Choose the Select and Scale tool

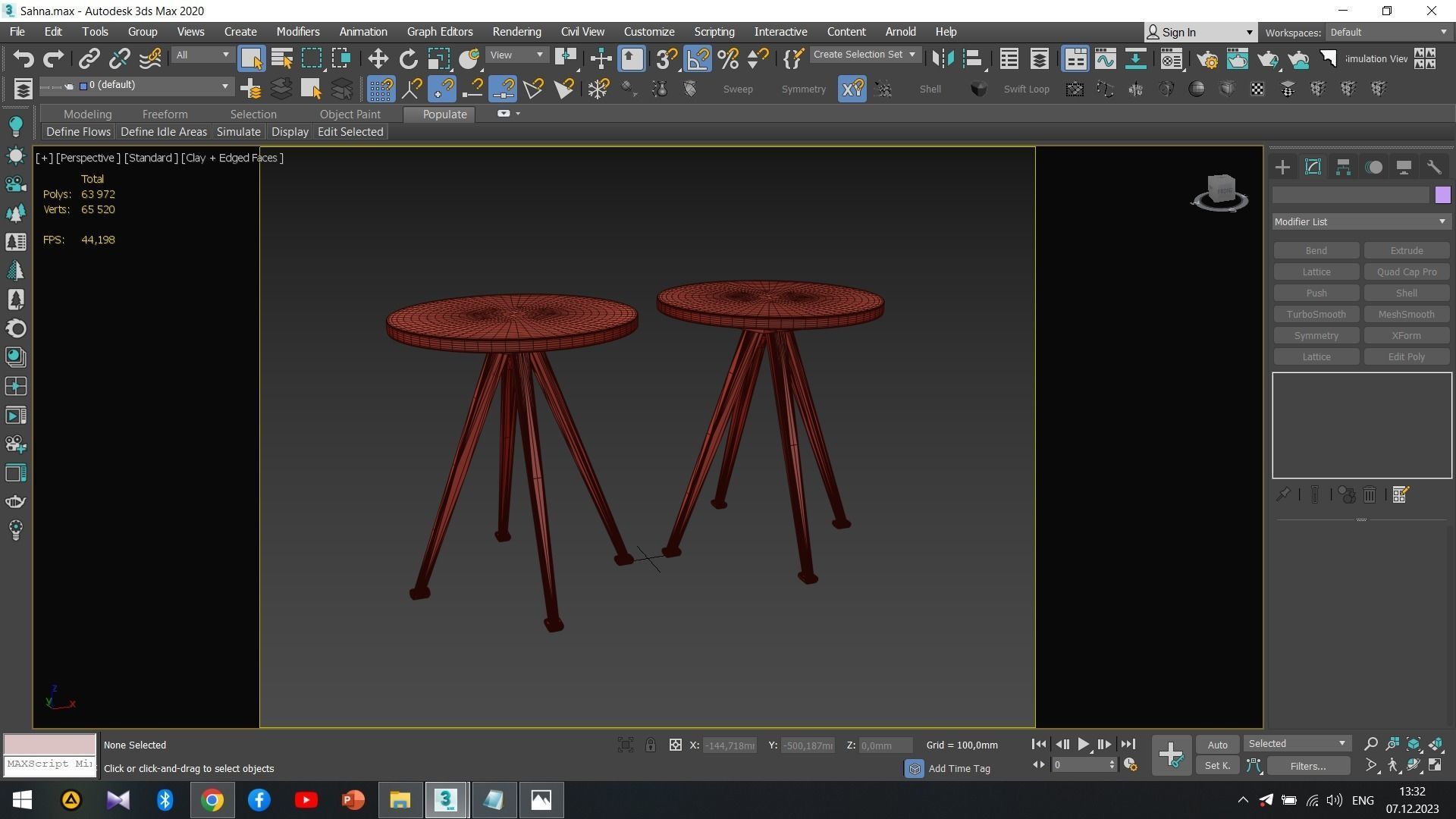coord(438,58)
